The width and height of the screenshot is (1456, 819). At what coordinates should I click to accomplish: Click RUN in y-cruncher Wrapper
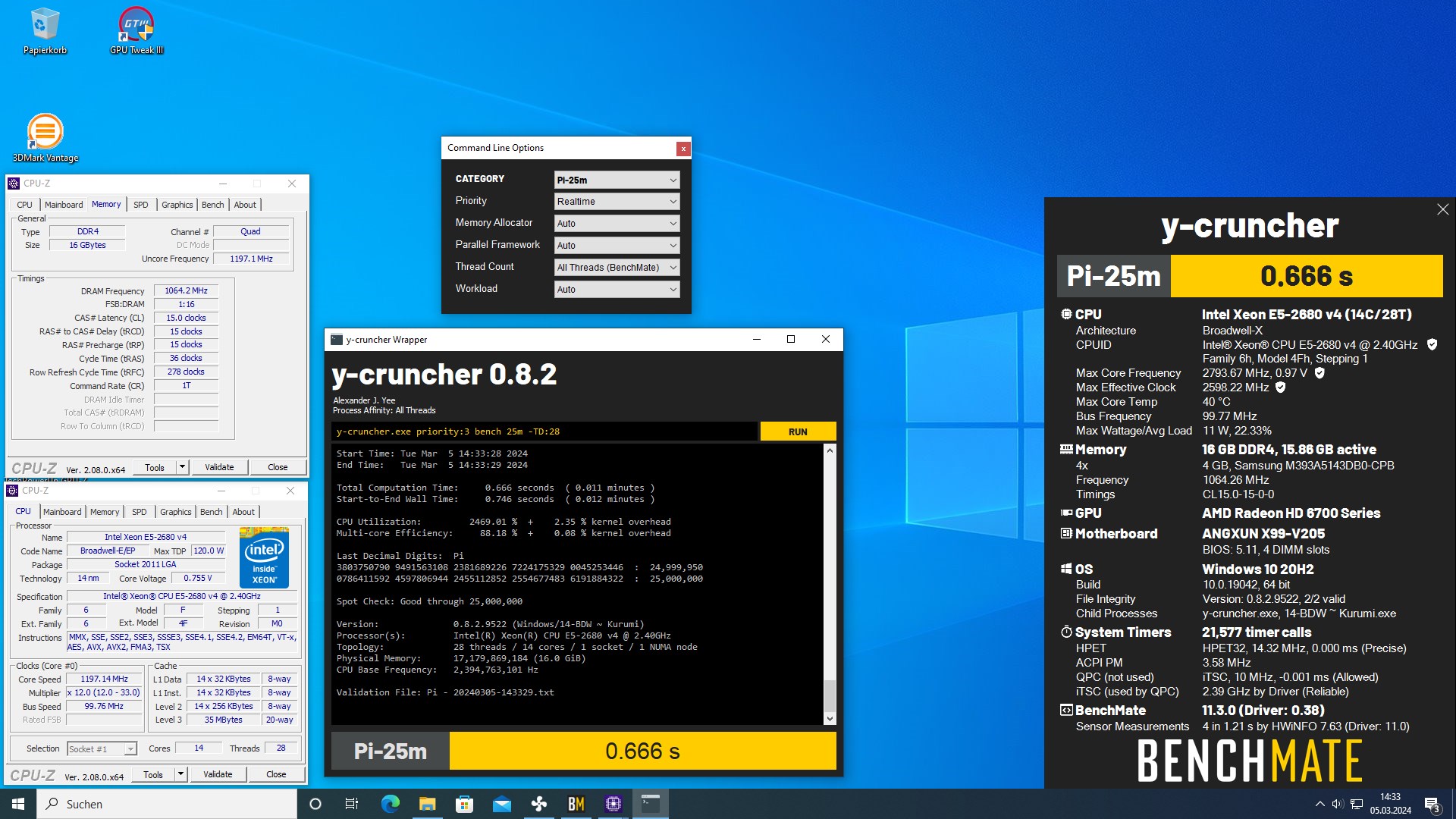coord(798,431)
